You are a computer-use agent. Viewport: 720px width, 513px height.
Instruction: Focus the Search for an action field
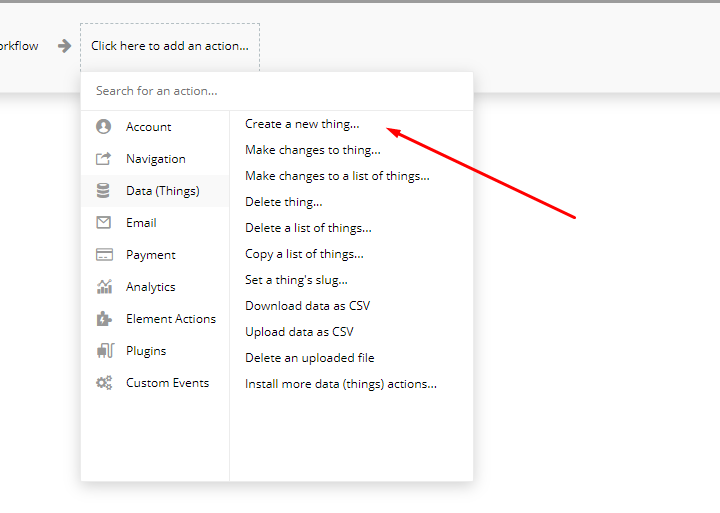(277, 91)
